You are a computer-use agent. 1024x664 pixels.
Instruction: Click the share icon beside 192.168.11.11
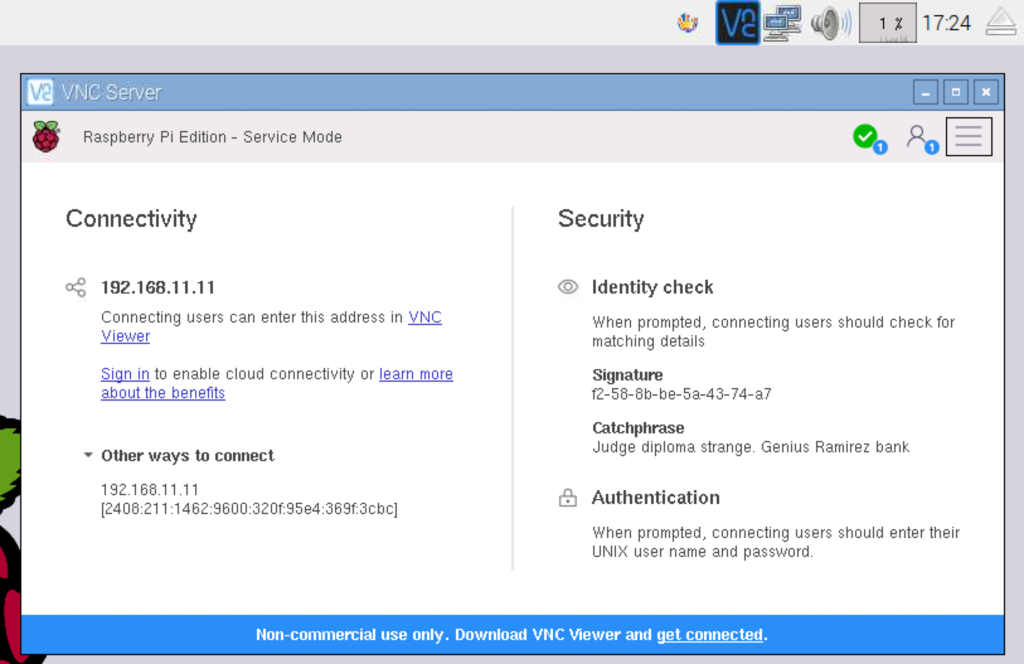coord(76,287)
